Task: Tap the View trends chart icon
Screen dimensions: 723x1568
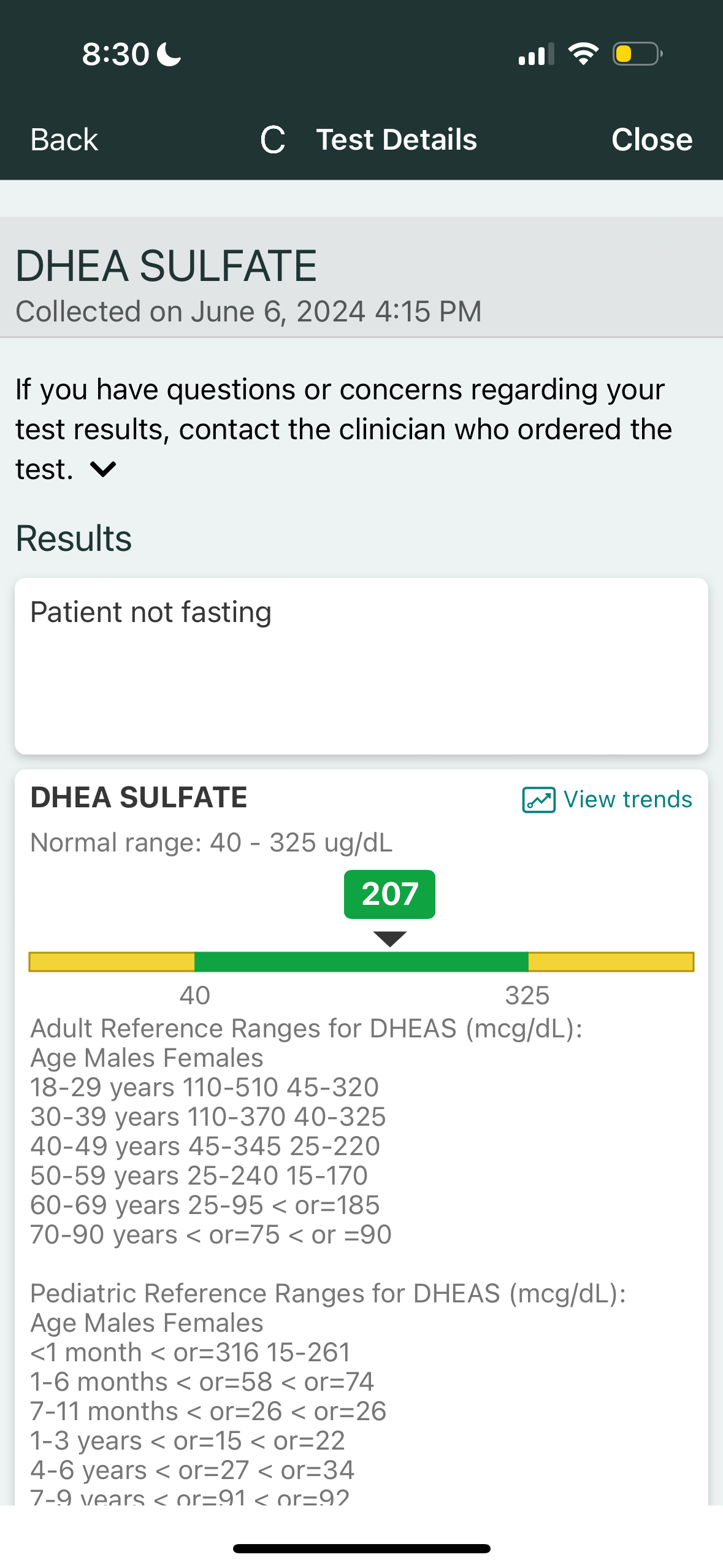Action: (538, 799)
